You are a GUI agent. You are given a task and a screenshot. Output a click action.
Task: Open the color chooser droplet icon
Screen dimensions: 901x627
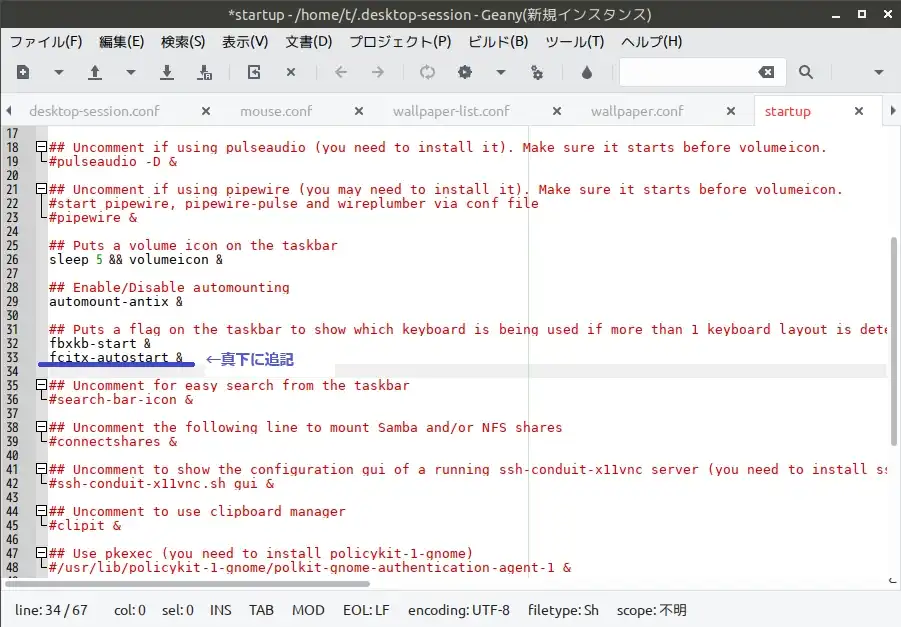tap(587, 72)
